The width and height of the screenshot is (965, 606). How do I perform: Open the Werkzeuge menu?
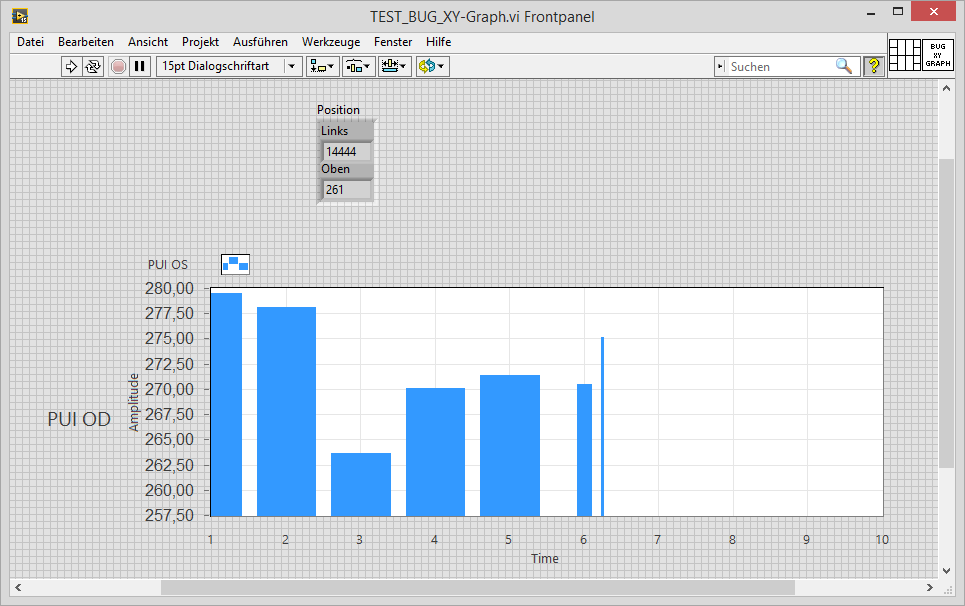tap(331, 42)
